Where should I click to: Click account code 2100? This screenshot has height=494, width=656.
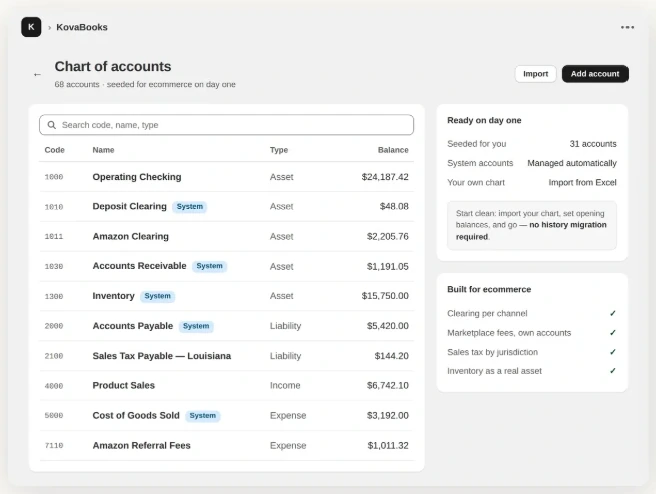tap(54, 356)
